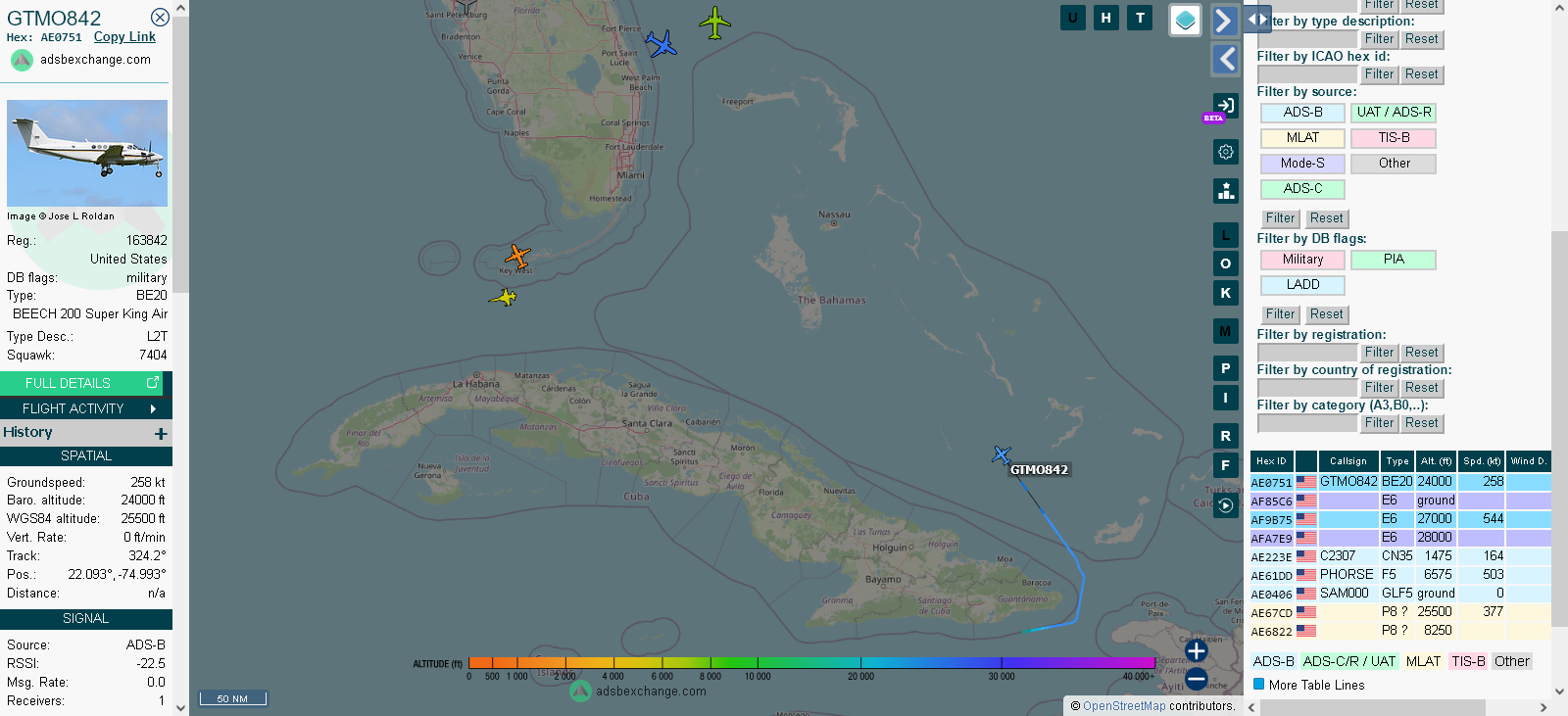
Task: Click the left chevron sidebar arrow
Action: pyautogui.click(x=1225, y=59)
